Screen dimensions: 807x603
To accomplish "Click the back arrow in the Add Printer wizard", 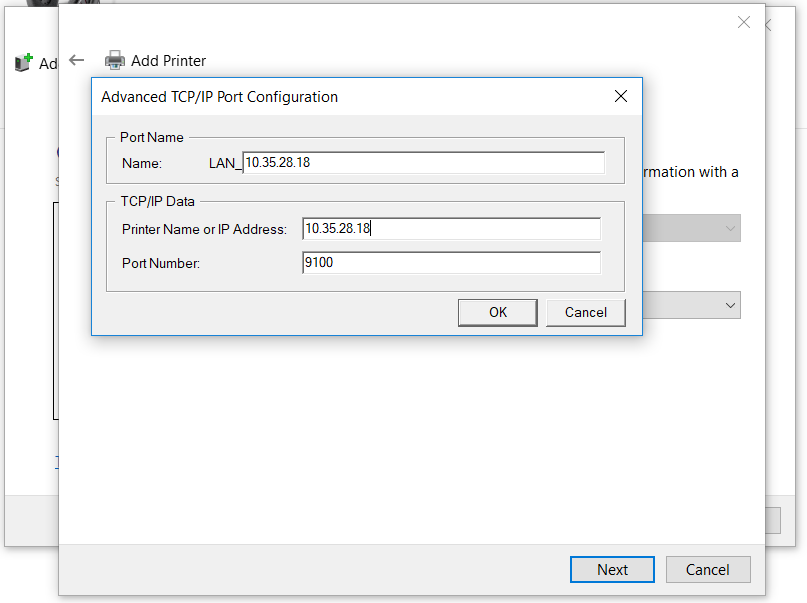I will pos(76,60).
